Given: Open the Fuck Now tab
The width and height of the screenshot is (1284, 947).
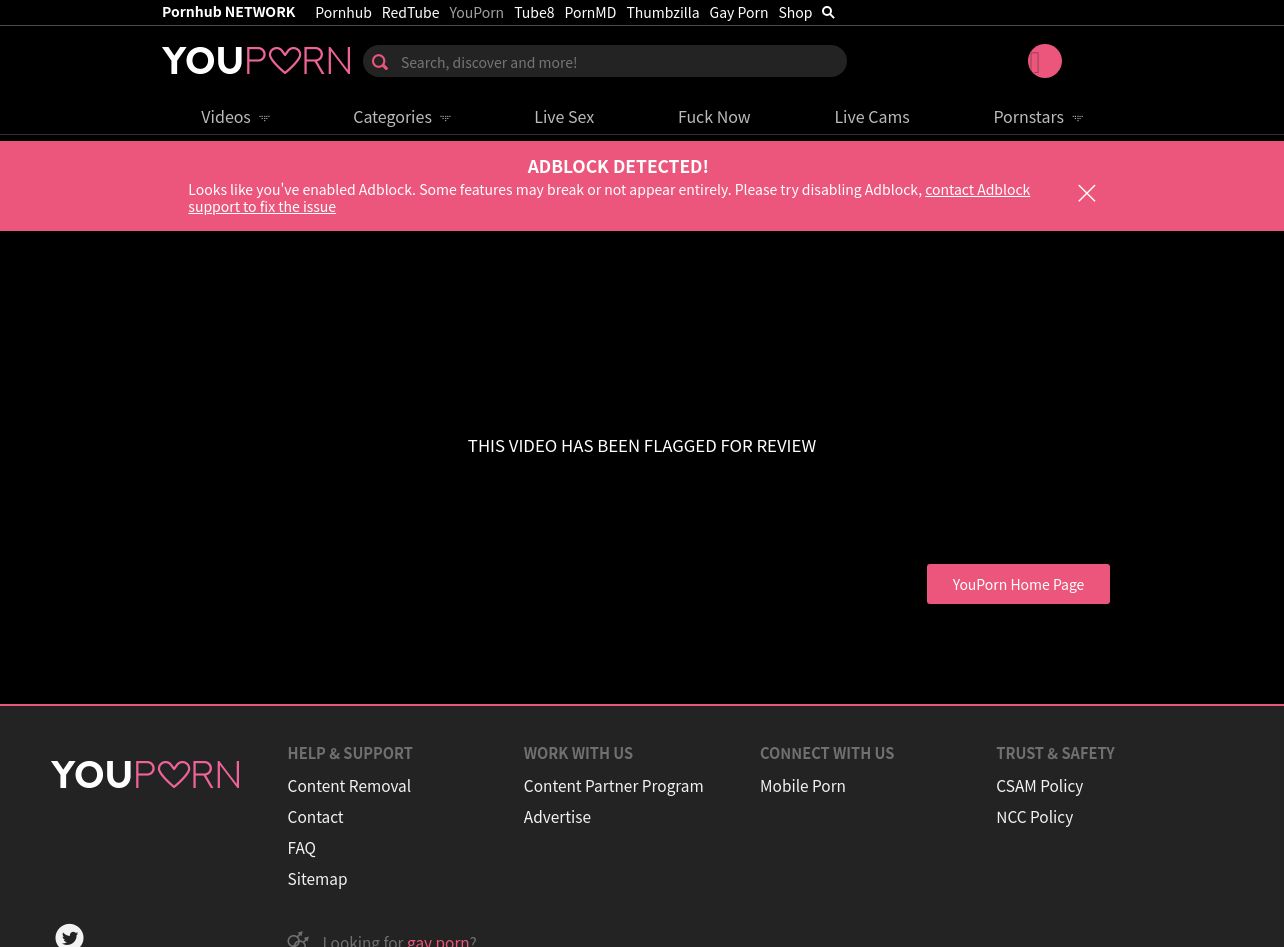Looking at the screenshot, I should (x=714, y=117).
